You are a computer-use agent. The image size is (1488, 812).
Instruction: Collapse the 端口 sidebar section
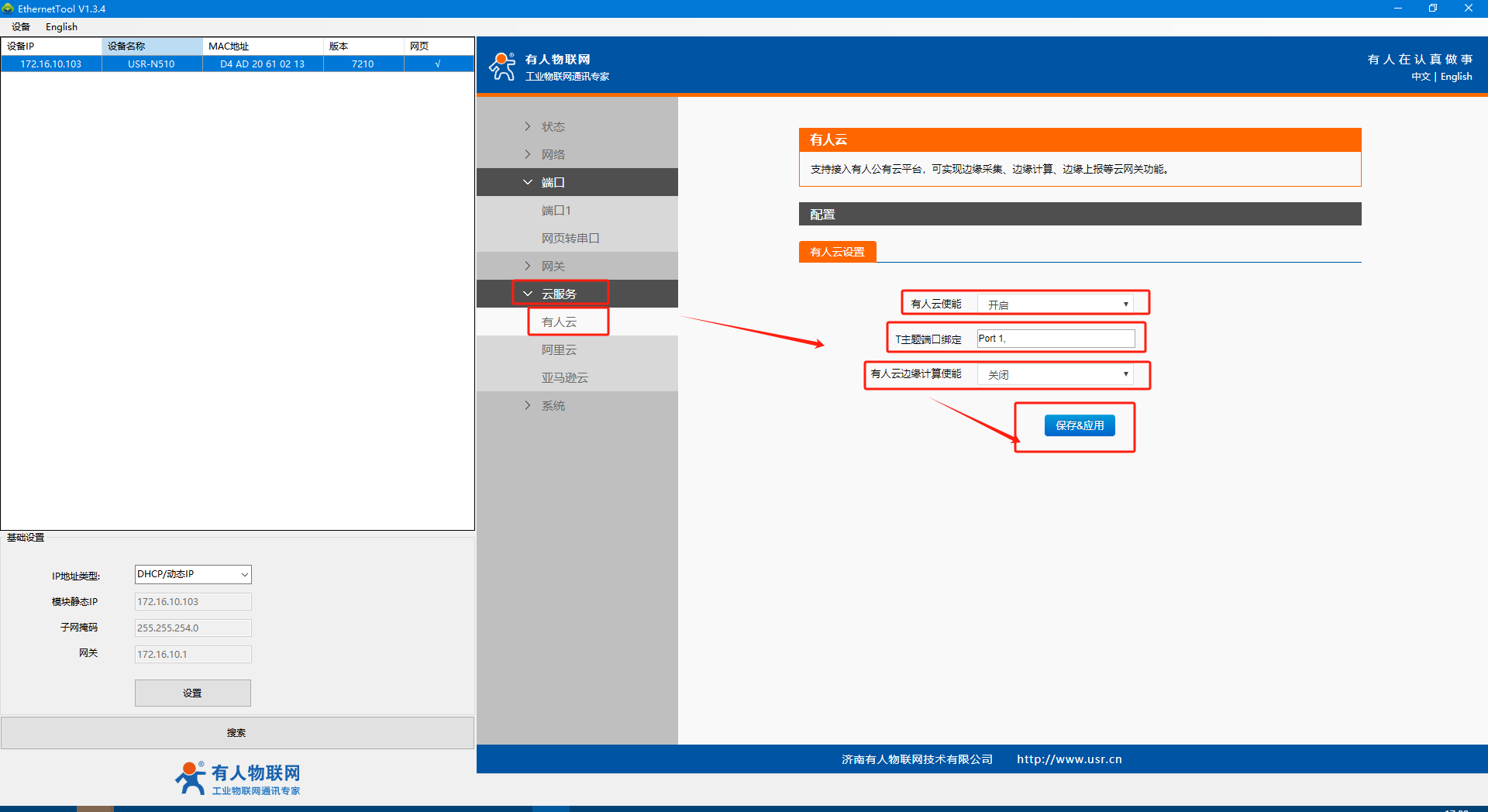pos(553,182)
